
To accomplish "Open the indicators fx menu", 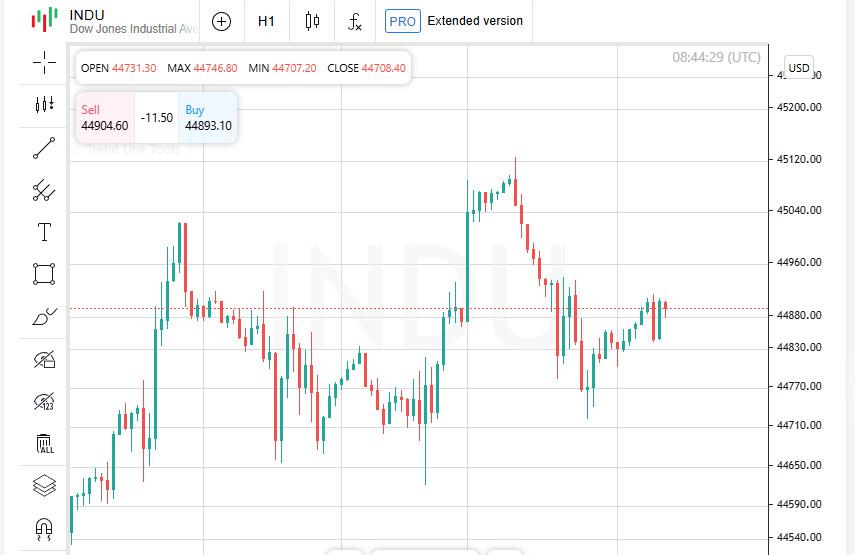I will point(354,22).
